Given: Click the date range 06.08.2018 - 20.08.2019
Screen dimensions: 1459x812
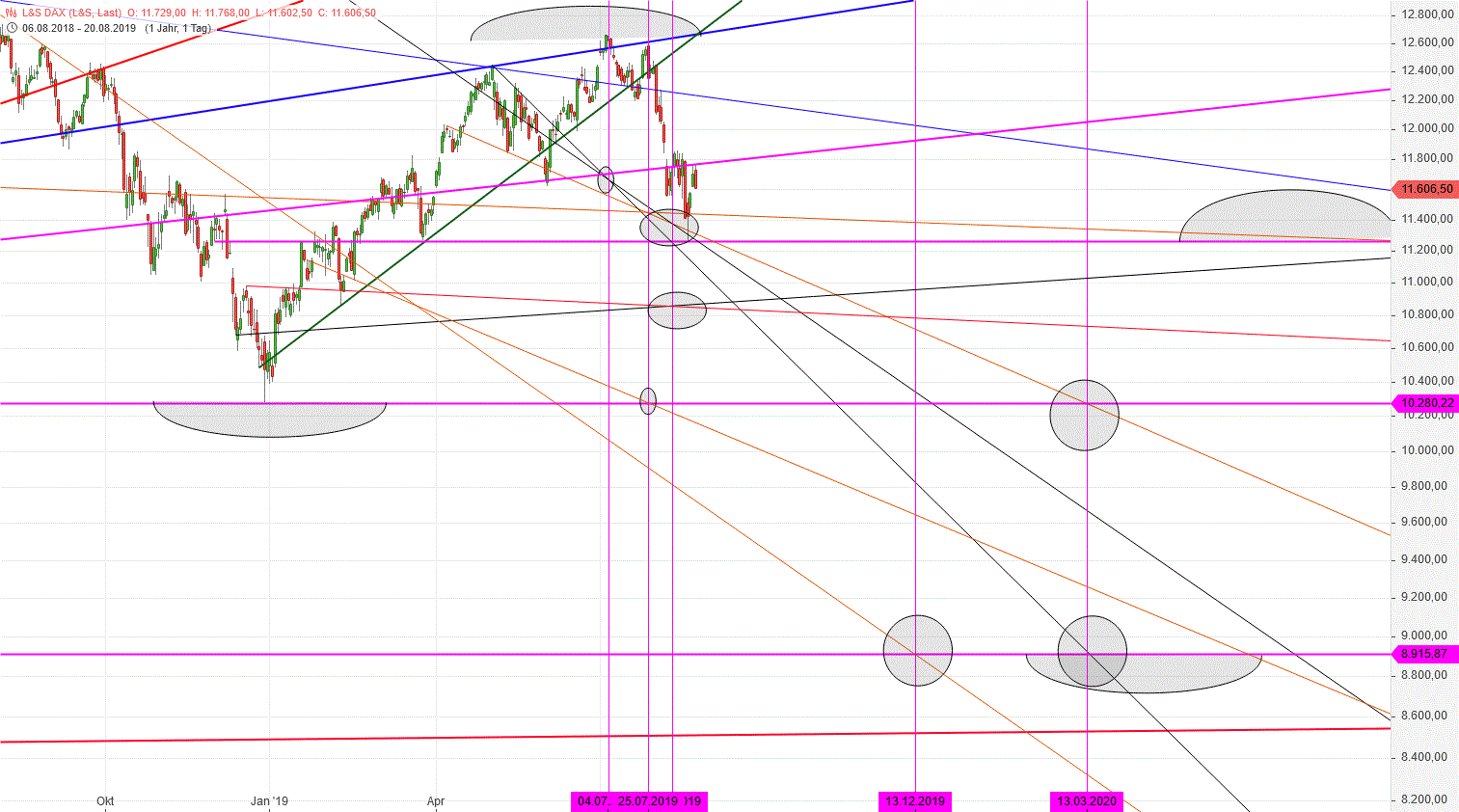Looking at the screenshot, I should [79, 28].
